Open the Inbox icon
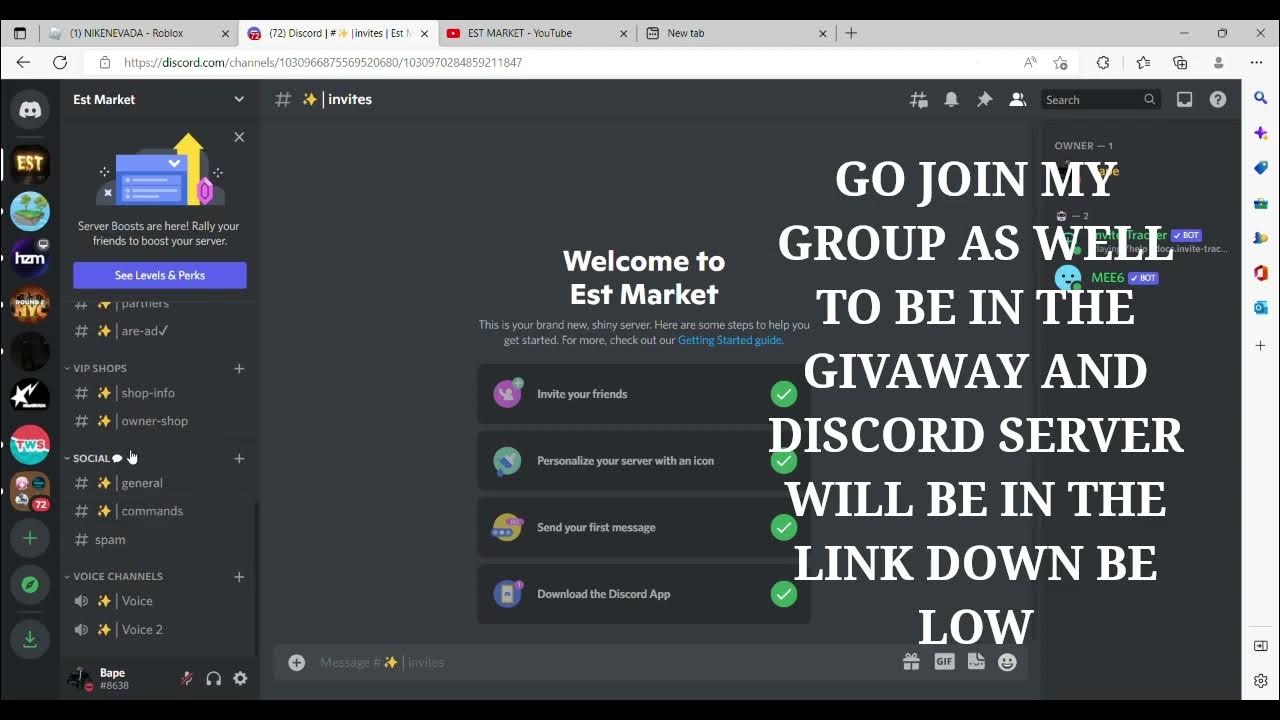This screenshot has height=720, width=1280. coord(1184,99)
